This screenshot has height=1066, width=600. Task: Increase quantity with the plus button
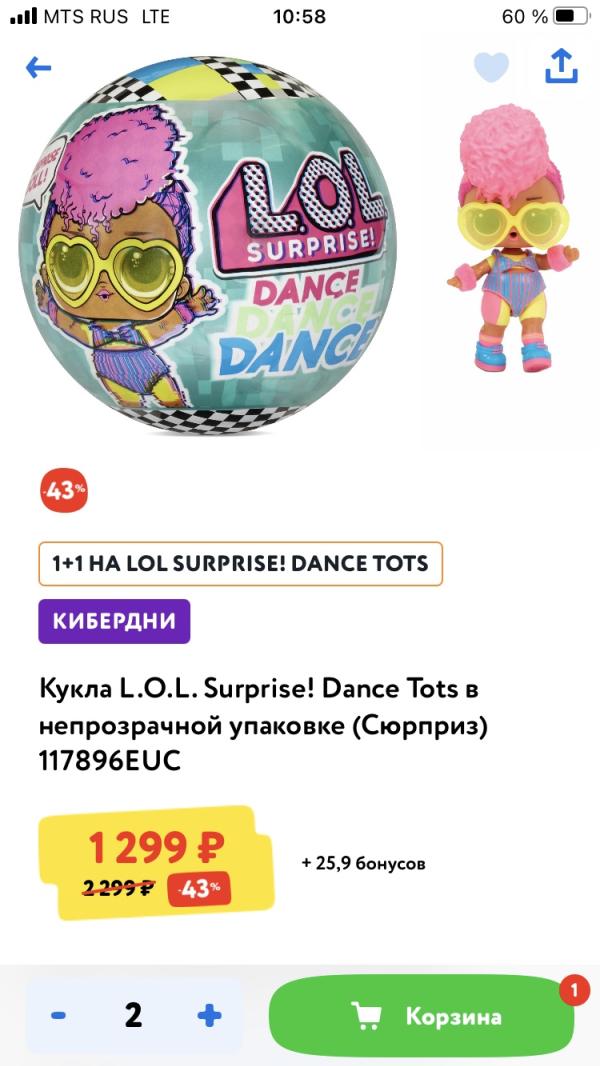[x=209, y=1016]
